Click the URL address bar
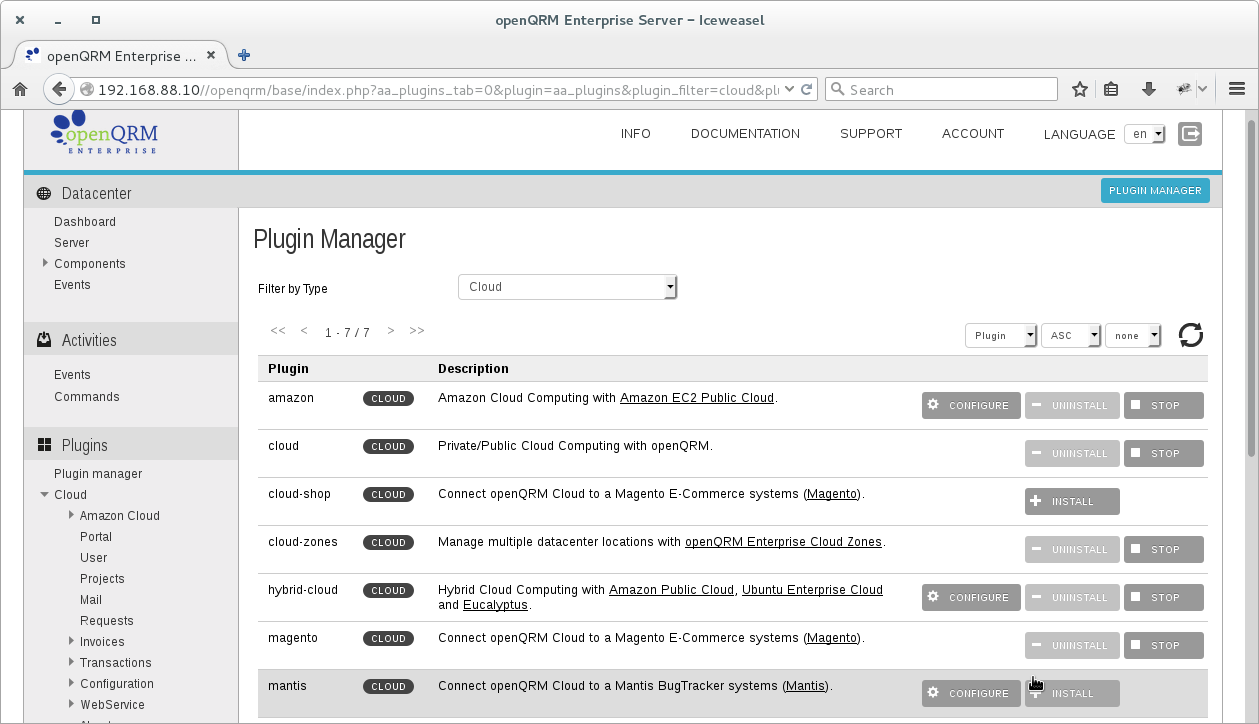Screen dimensions: 1259x724 (440, 90)
